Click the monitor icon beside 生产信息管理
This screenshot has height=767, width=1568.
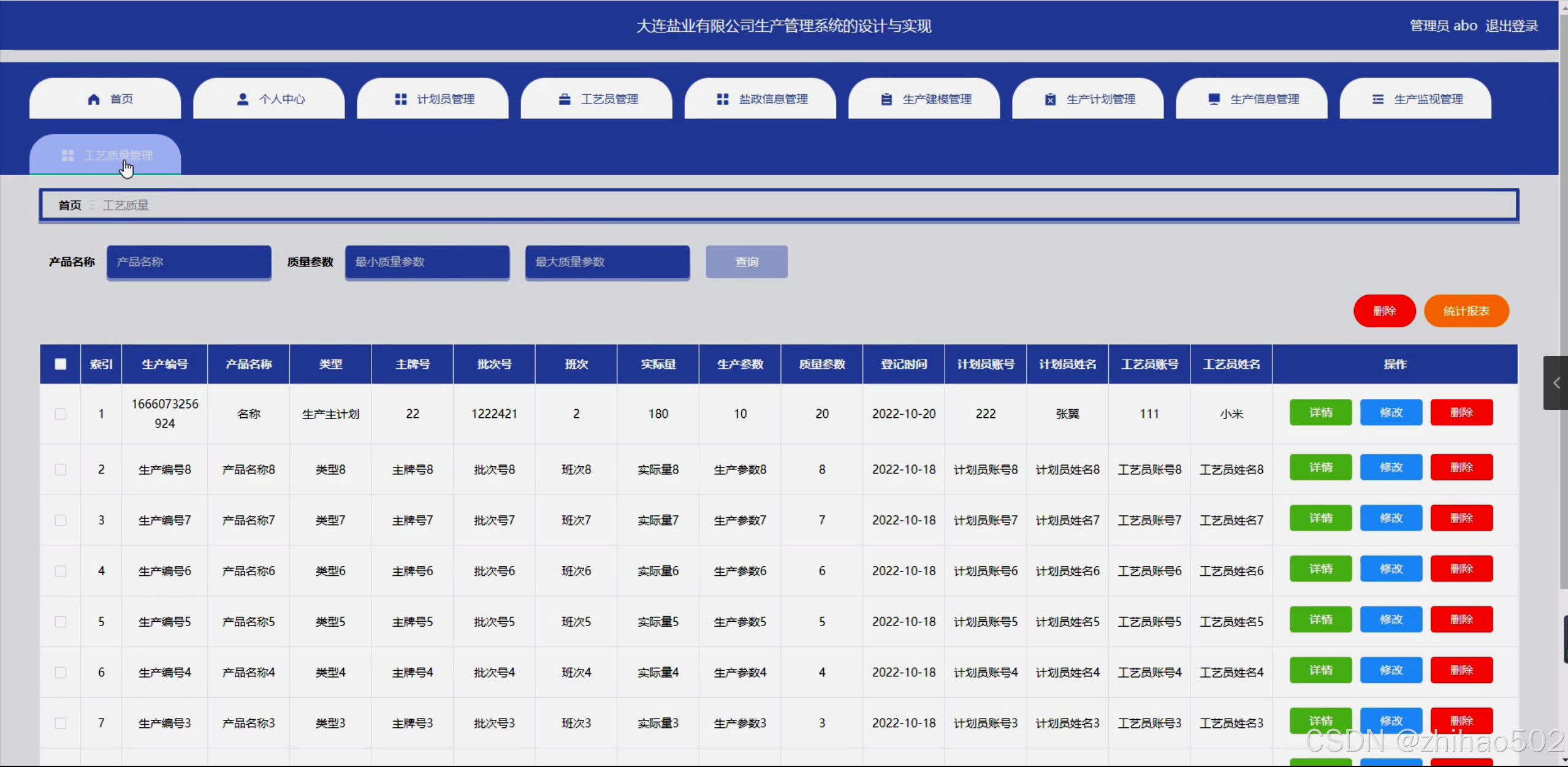click(x=1214, y=99)
